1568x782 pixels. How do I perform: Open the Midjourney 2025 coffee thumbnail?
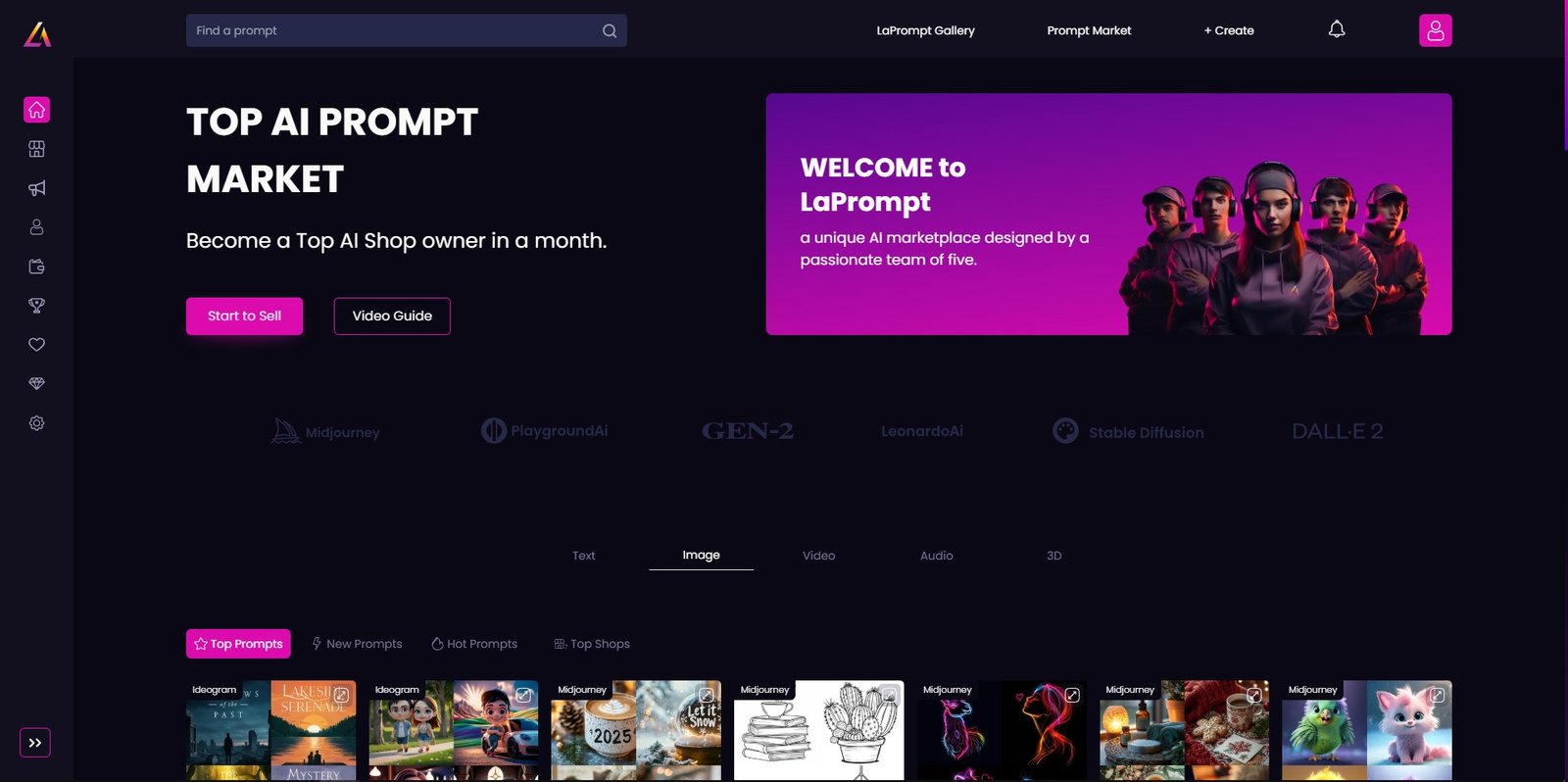[x=636, y=730]
